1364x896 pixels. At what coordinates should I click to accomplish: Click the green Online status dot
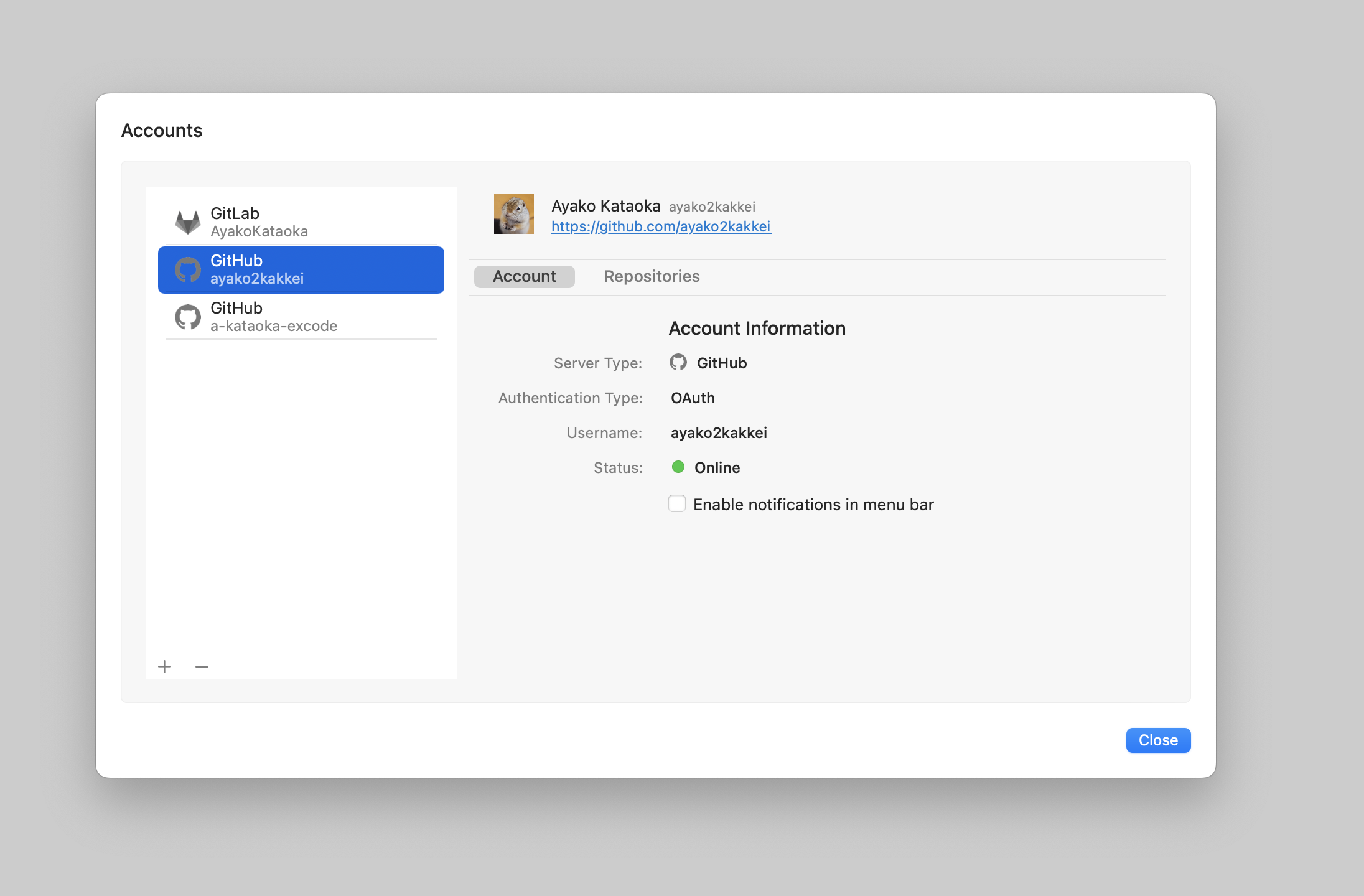tap(678, 467)
